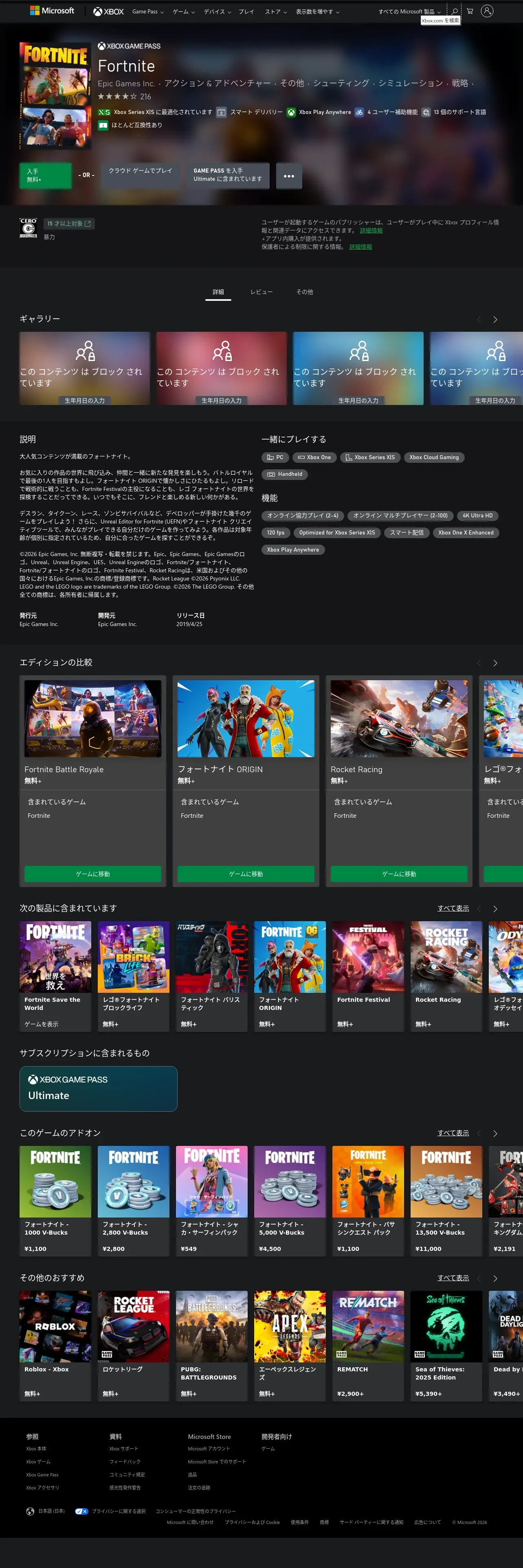Open the フォートナイト - 1000 V-Bucks add-on
The height and width of the screenshot is (1568, 523).
click(55, 1201)
